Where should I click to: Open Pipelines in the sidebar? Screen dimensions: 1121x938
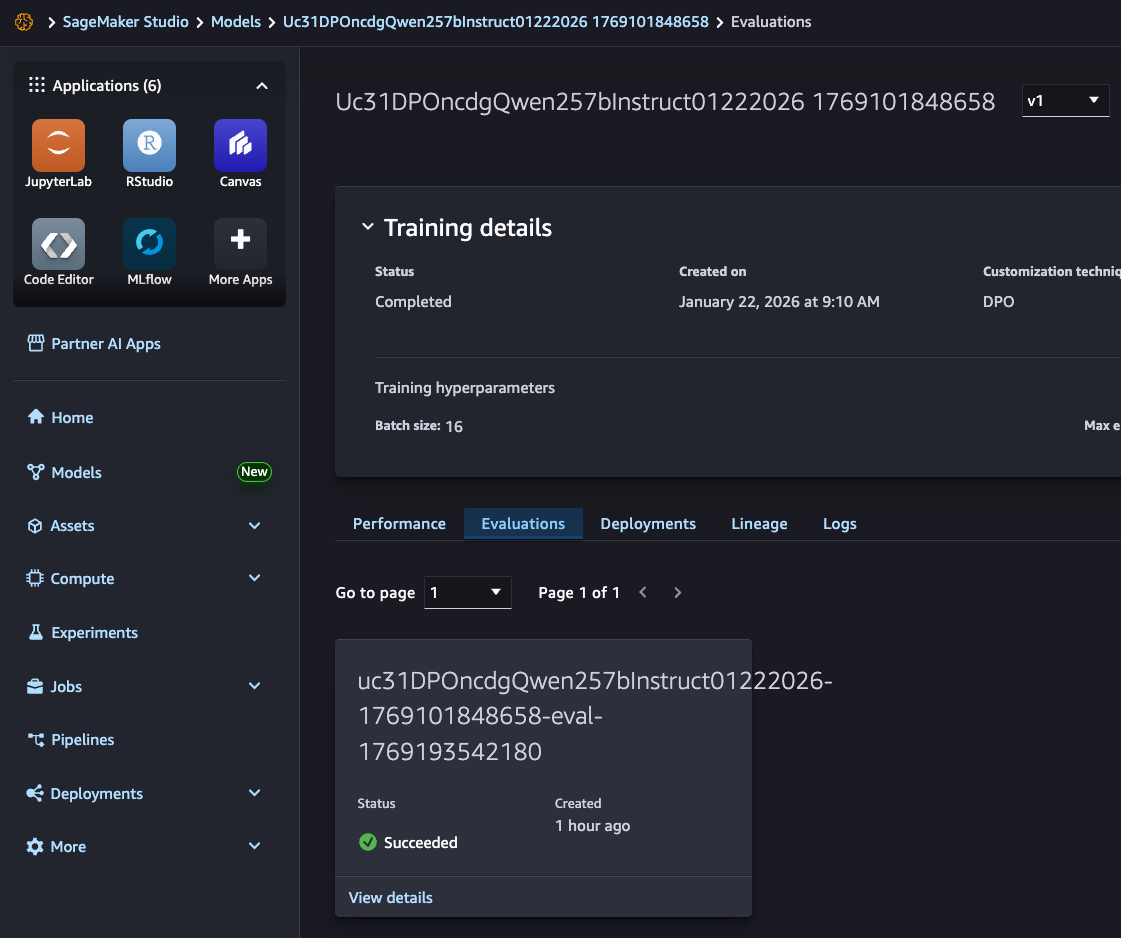pyautogui.click(x=83, y=740)
